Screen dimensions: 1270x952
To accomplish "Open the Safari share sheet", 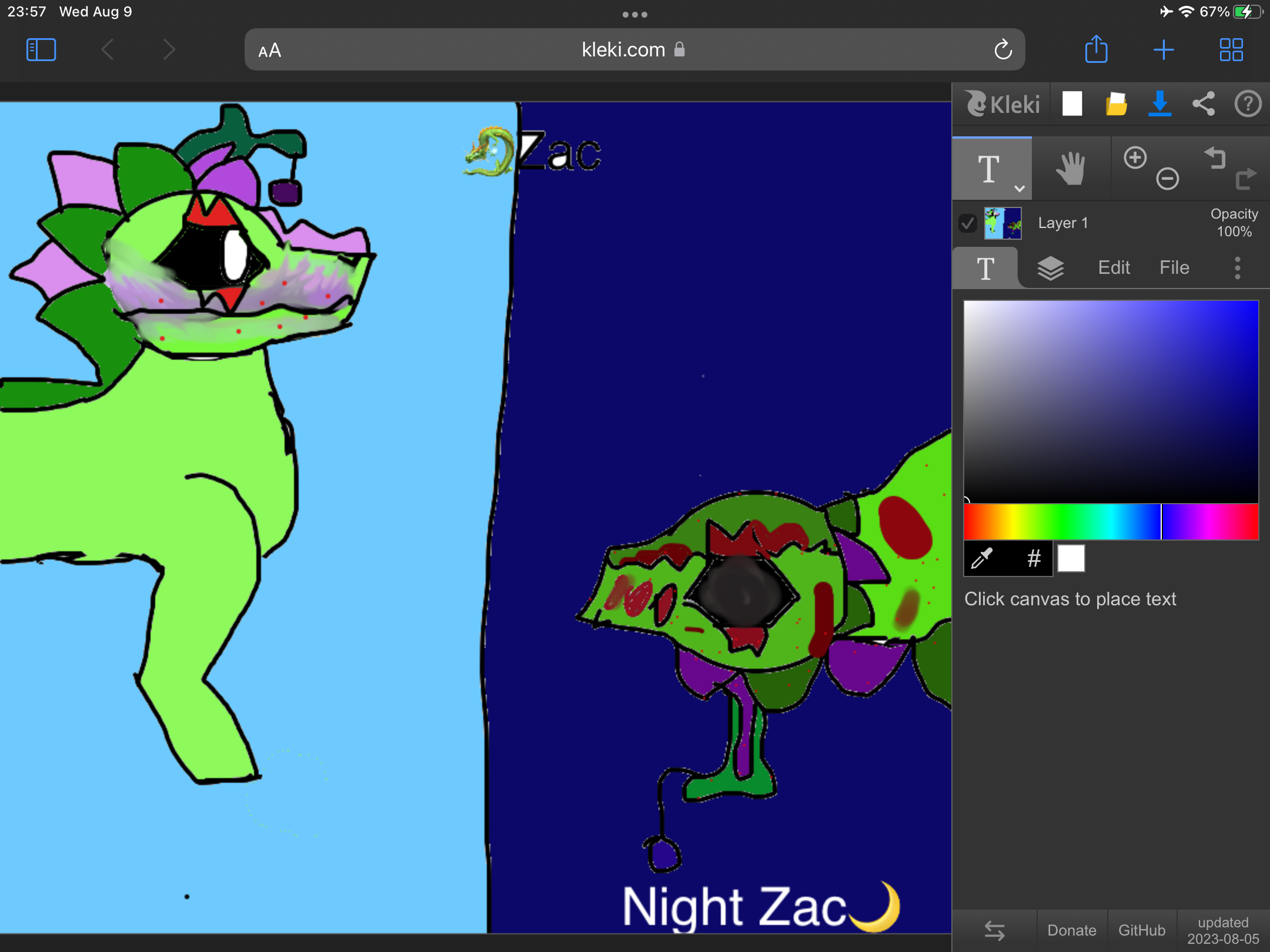I will (1096, 49).
